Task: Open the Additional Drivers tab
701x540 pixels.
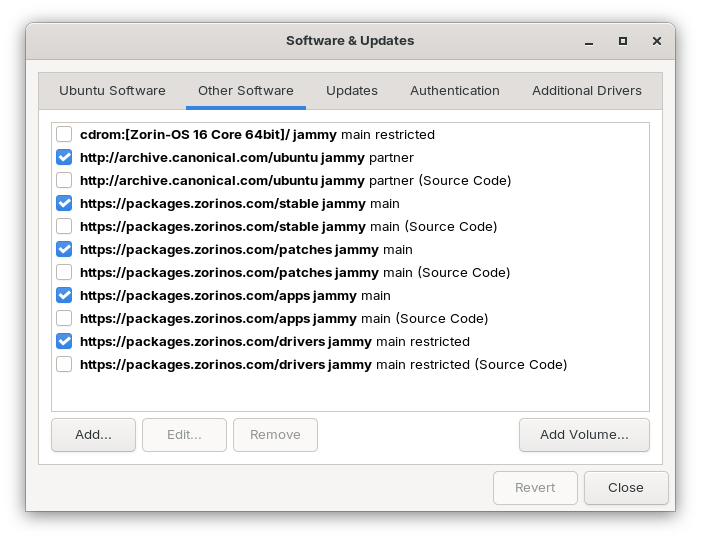Action: 586,90
